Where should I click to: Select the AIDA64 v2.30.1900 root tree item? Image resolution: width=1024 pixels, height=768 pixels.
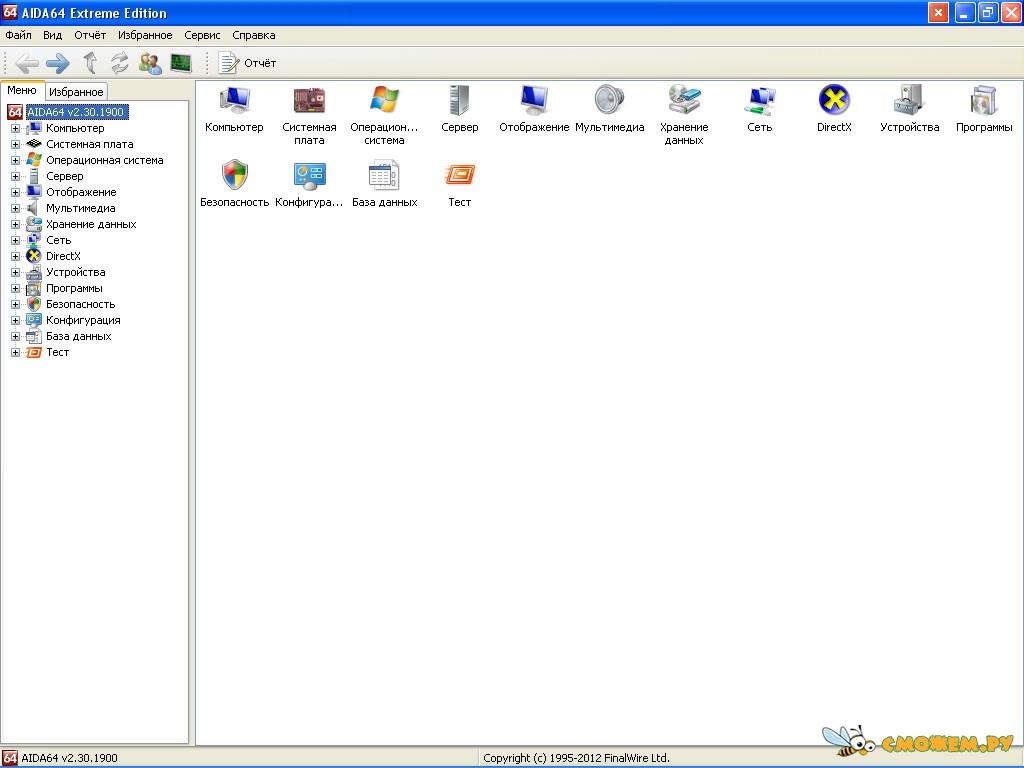[x=75, y=112]
